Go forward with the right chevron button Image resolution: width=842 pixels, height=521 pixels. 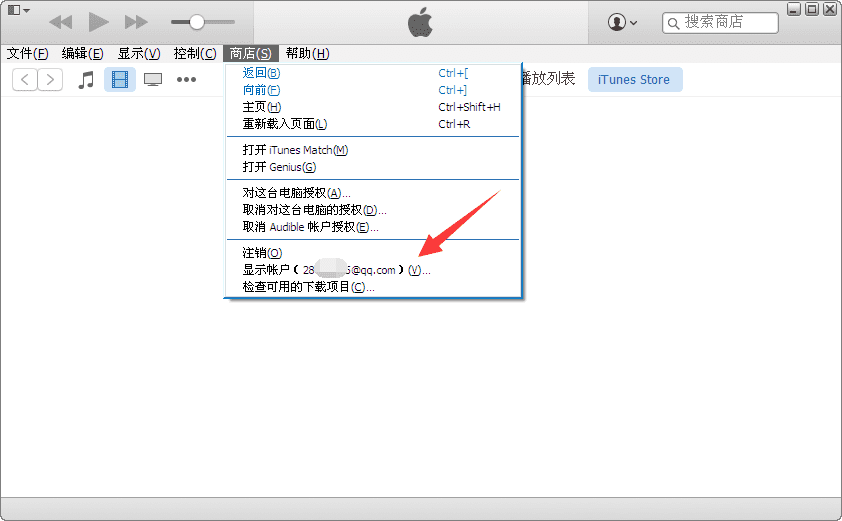tap(50, 79)
